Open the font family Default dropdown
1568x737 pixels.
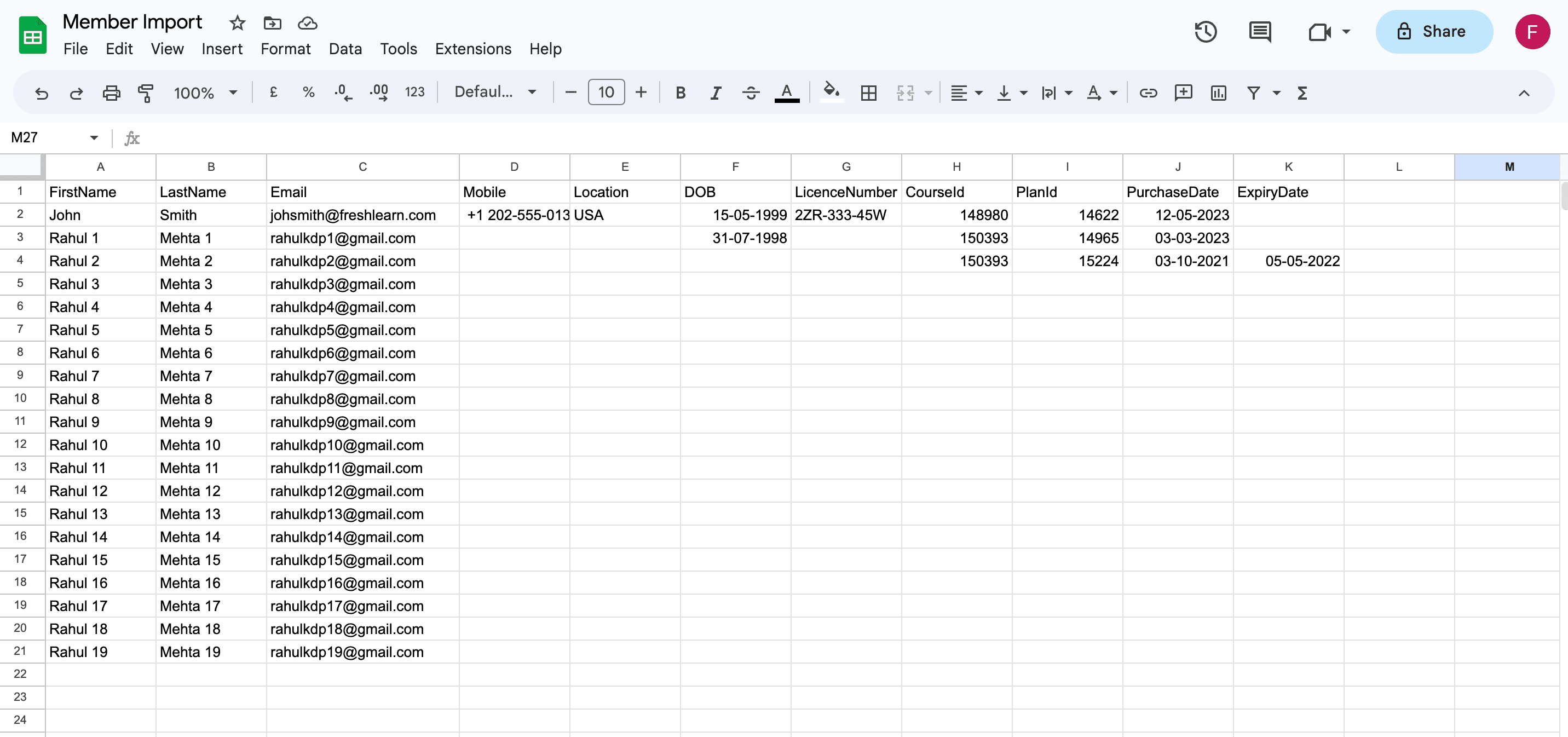(x=495, y=93)
